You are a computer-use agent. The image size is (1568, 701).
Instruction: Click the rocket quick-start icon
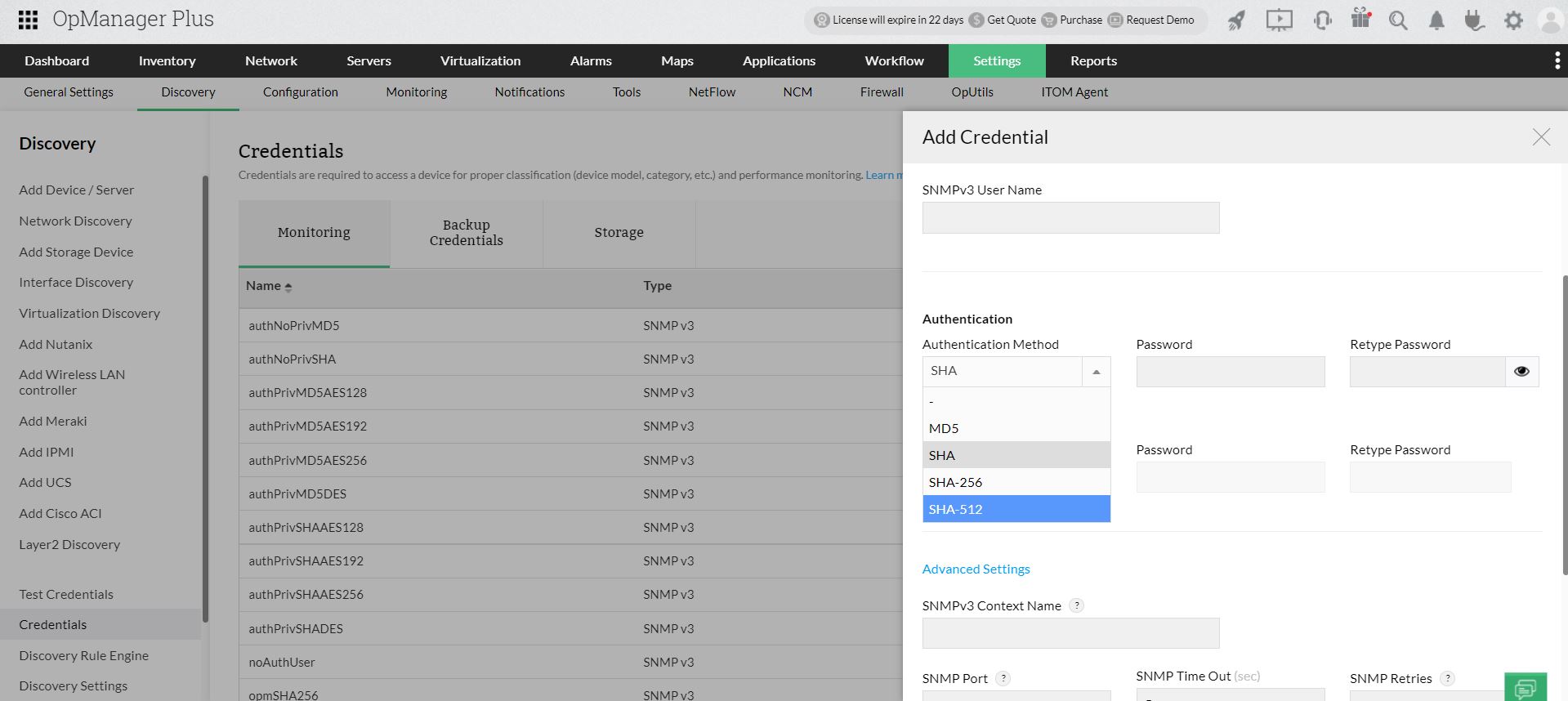tap(1236, 20)
